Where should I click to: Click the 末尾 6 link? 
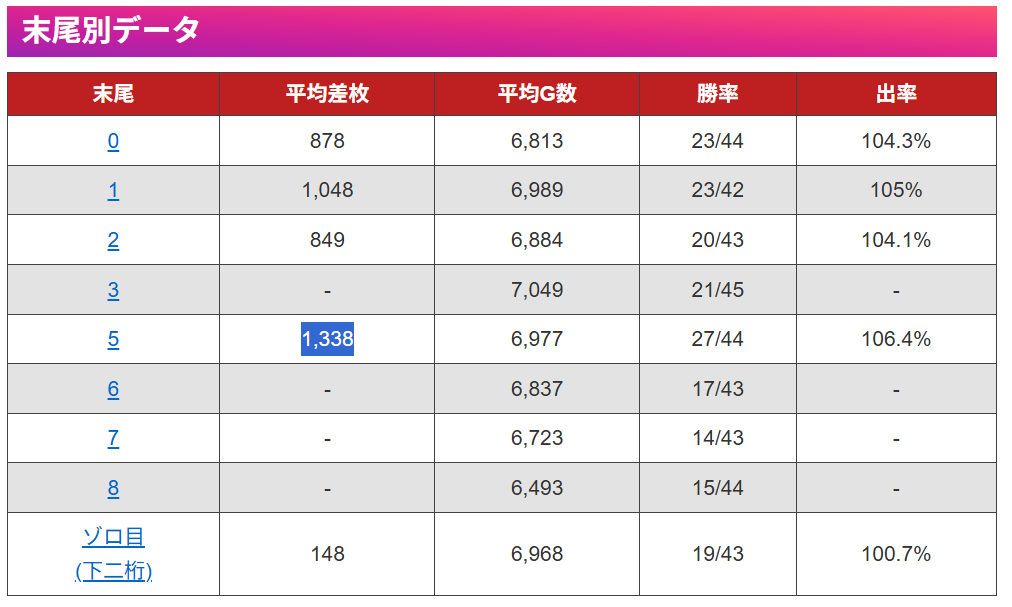coord(113,389)
